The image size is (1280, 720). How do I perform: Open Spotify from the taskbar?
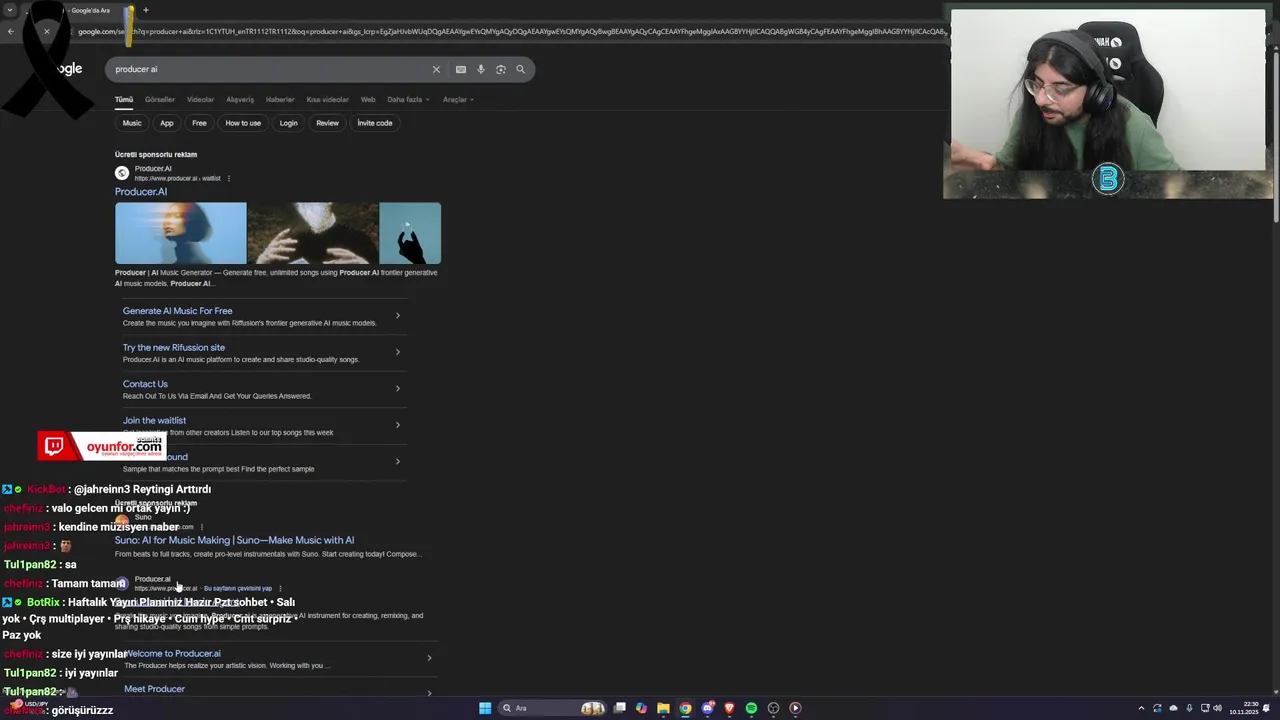coord(751,708)
